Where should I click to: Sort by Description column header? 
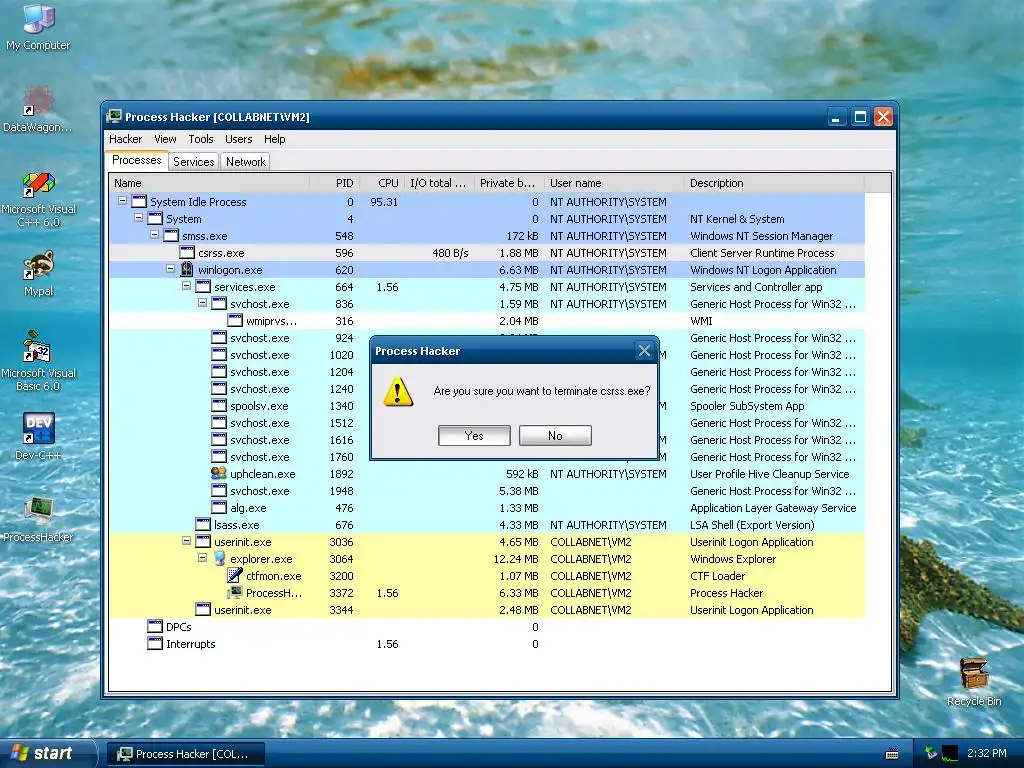coord(774,183)
